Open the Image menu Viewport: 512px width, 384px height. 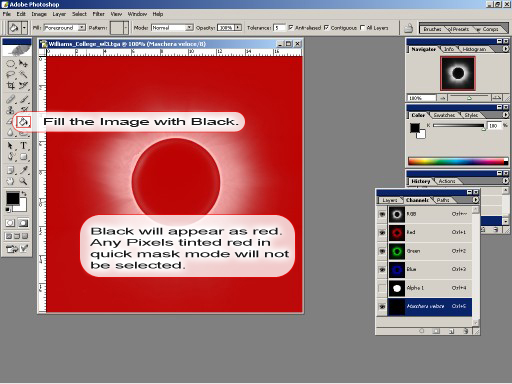39,14
